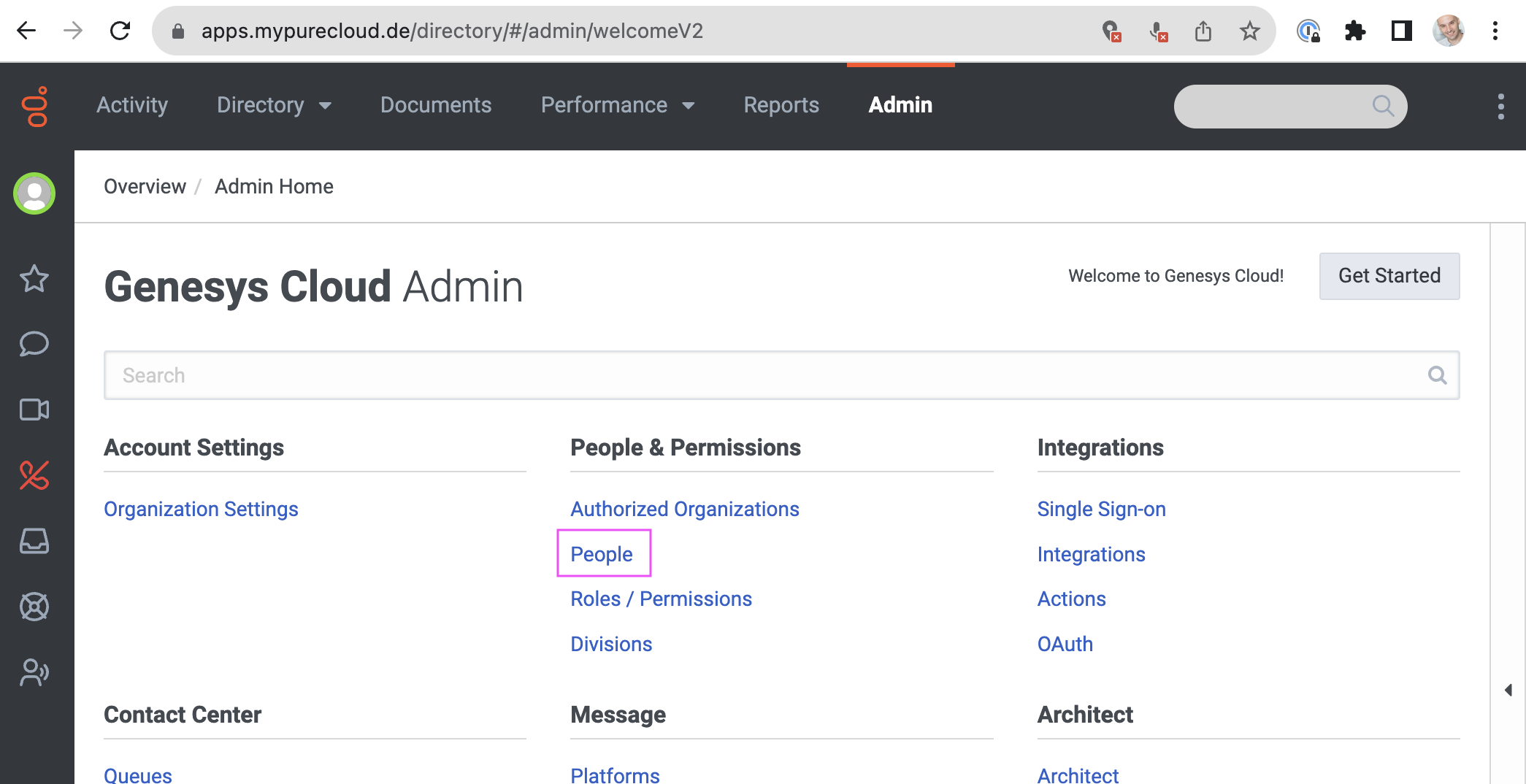Viewport: 1526px width, 784px height.
Task: Click the red phone Calls icon
Action: coord(34,475)
